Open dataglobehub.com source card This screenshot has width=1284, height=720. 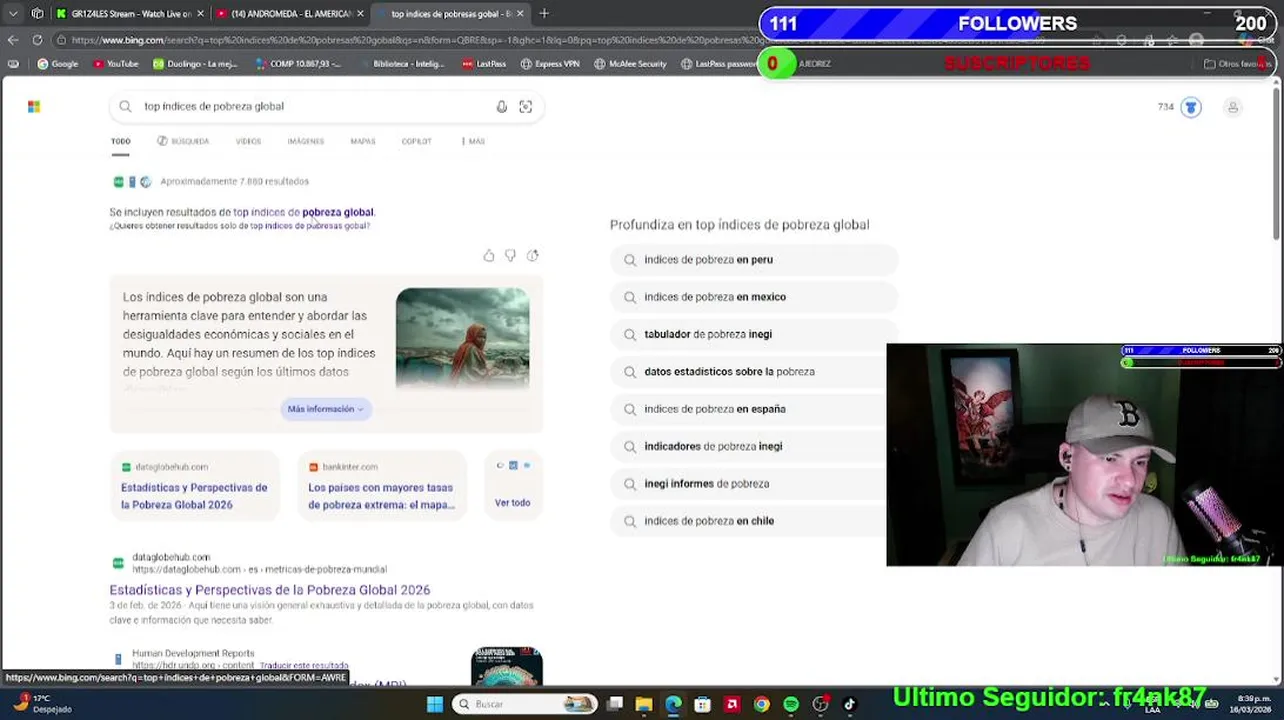tap(194, 487)
